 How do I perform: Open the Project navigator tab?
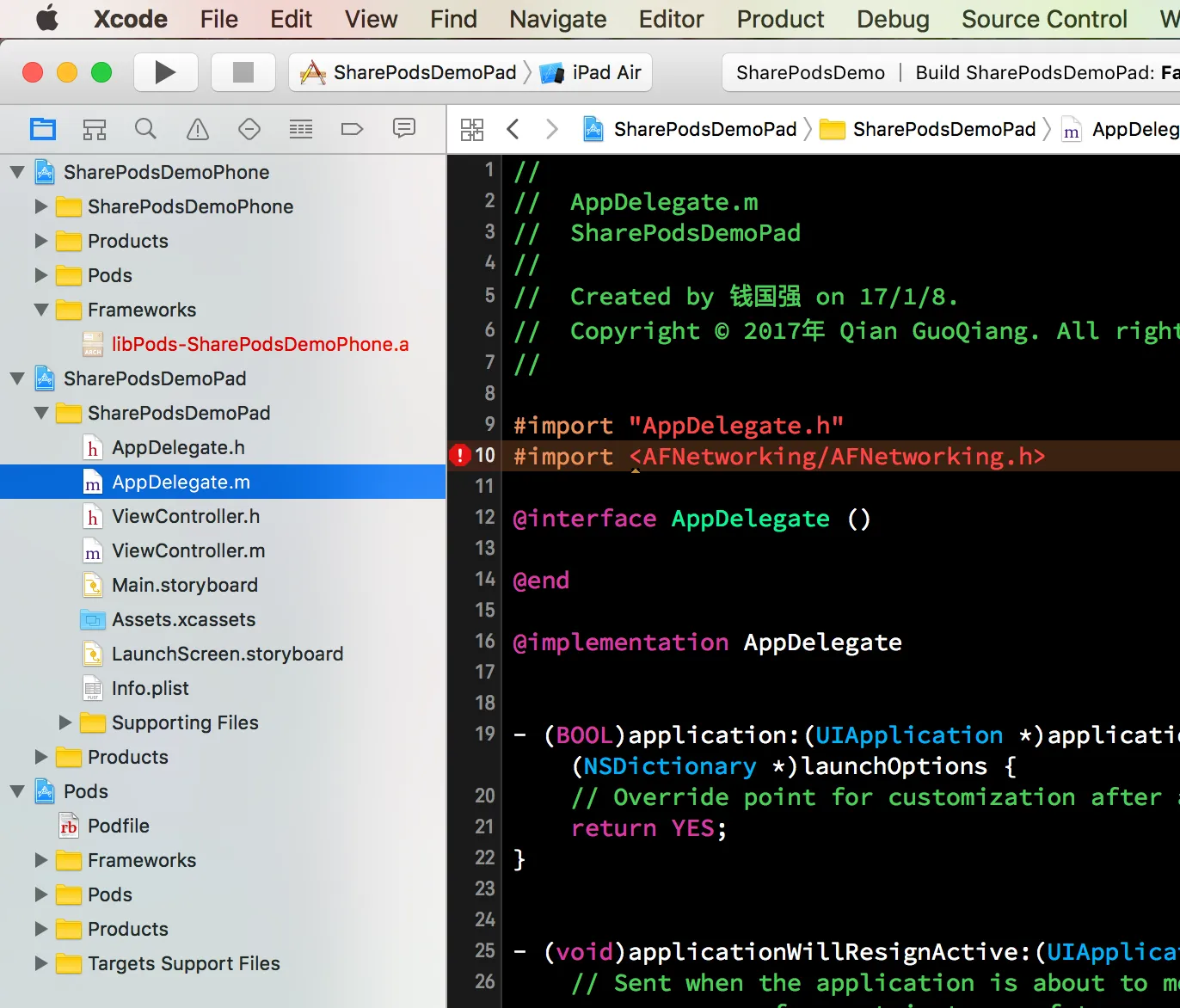click(43, 130)
